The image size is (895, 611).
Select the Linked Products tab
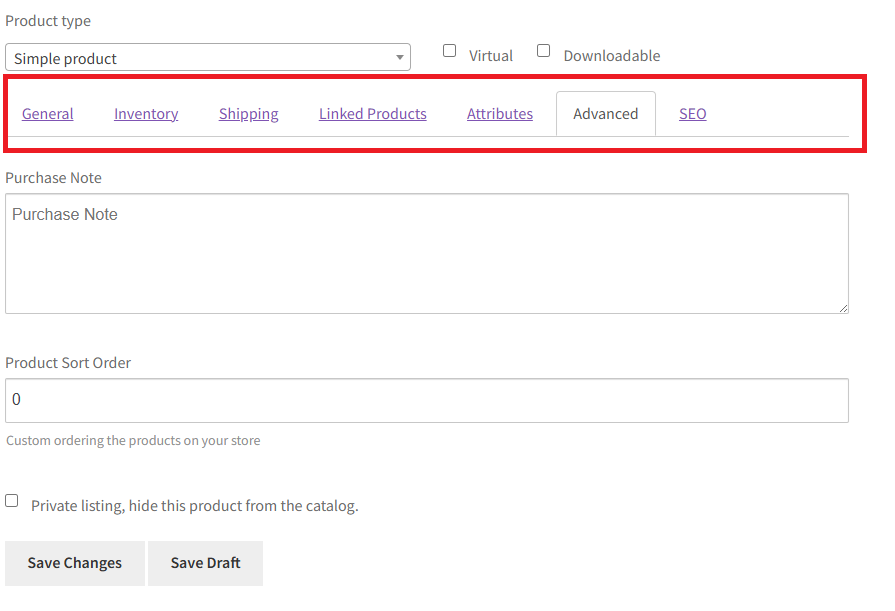373,114
